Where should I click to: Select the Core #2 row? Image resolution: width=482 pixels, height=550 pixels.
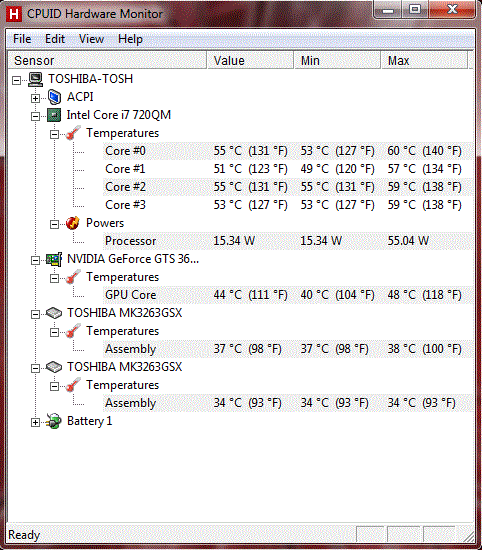click(x=288, y=187)
